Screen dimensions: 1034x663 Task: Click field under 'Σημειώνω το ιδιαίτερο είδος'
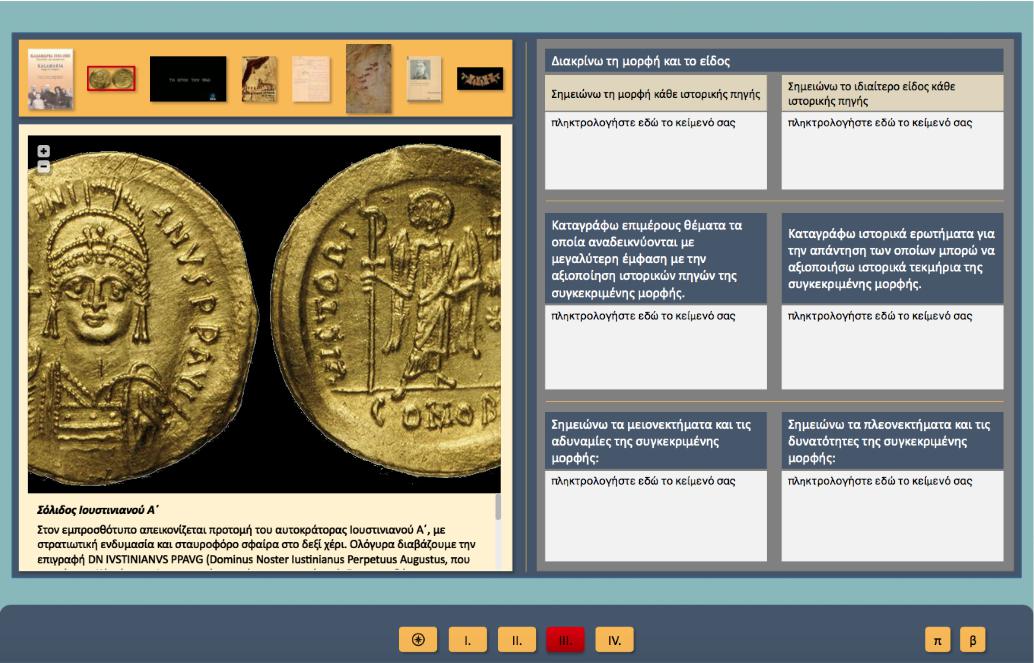pos(892,150)
